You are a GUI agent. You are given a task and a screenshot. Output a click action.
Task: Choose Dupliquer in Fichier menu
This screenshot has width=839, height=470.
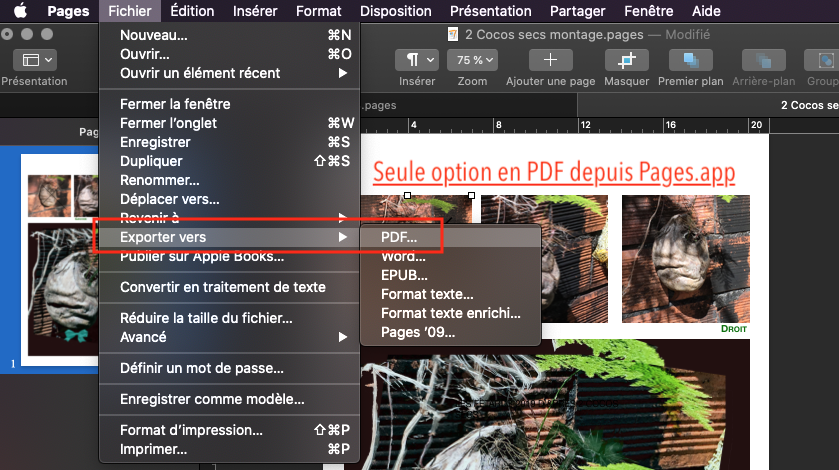[x=230, y=161]
